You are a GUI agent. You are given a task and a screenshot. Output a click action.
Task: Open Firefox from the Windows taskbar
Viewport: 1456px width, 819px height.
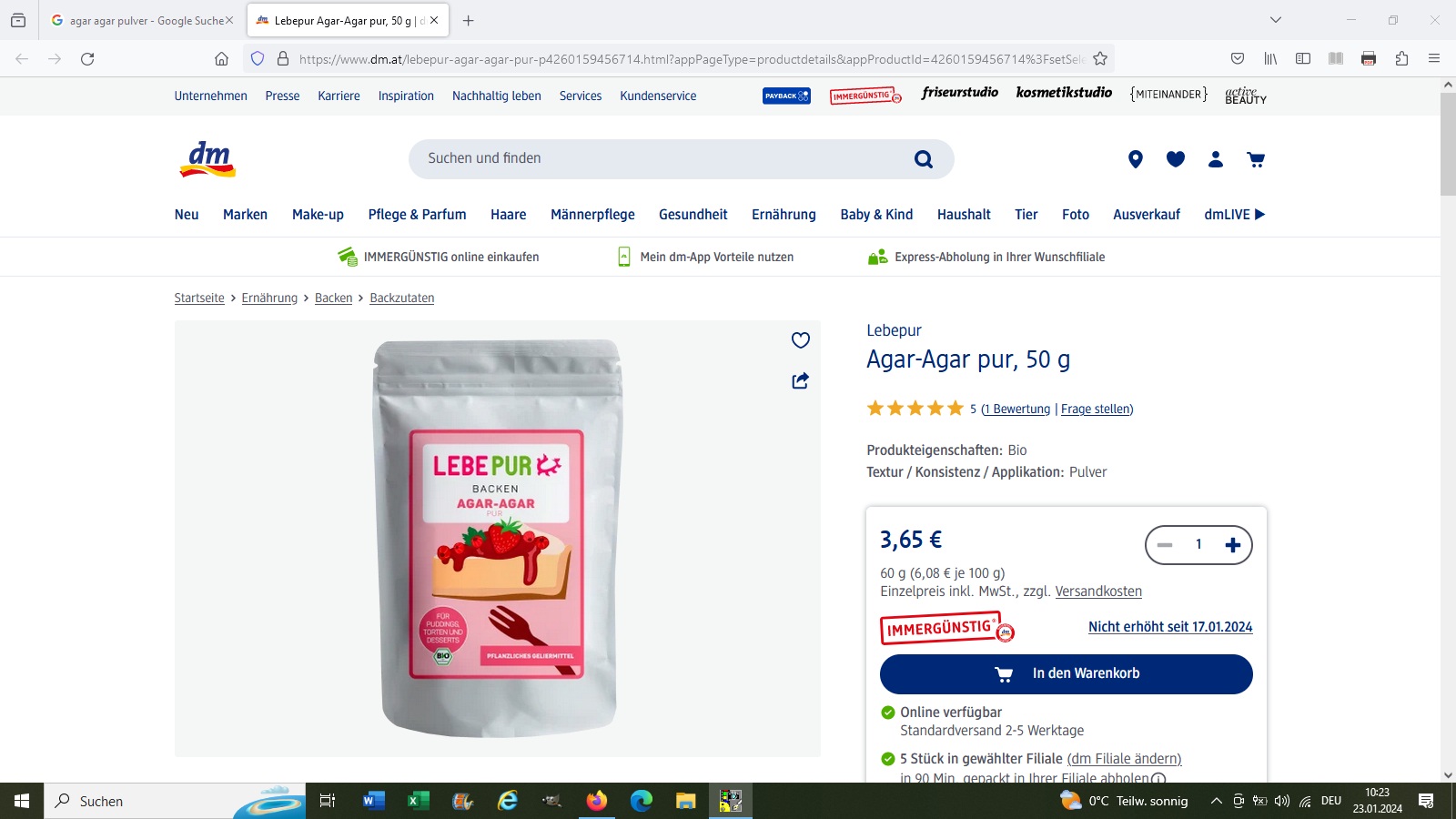[x=596, y=801]
